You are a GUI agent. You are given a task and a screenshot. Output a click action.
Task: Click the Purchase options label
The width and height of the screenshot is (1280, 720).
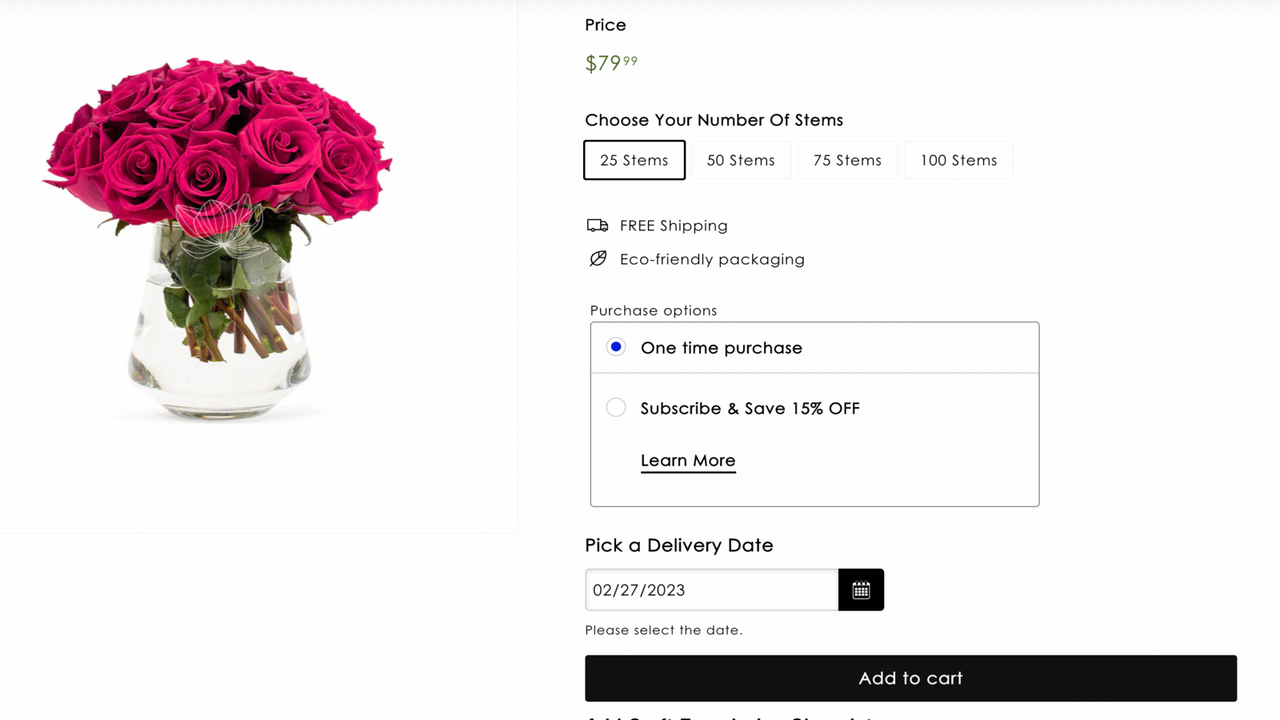(x=653, y=310)
